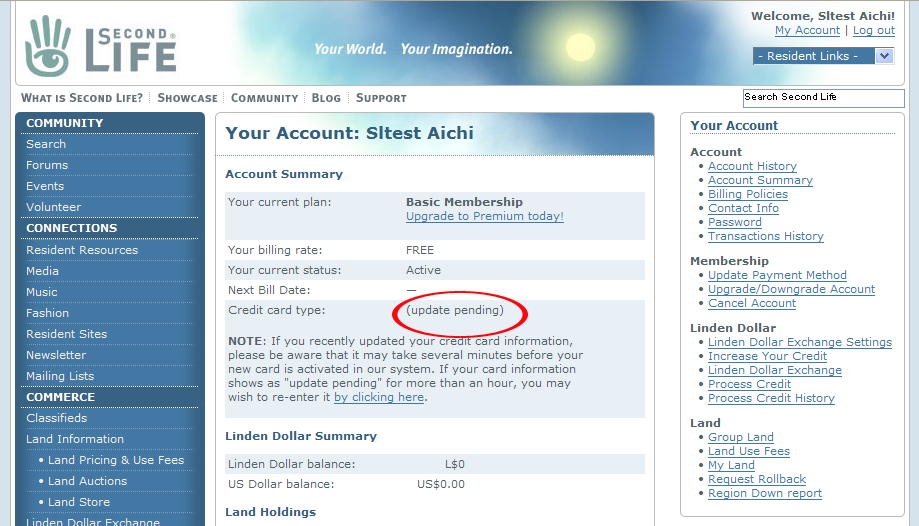The width and height of the screenshot is (919, 526).
Task: Click the Second Life hand logo
Action: click(48, 45)
